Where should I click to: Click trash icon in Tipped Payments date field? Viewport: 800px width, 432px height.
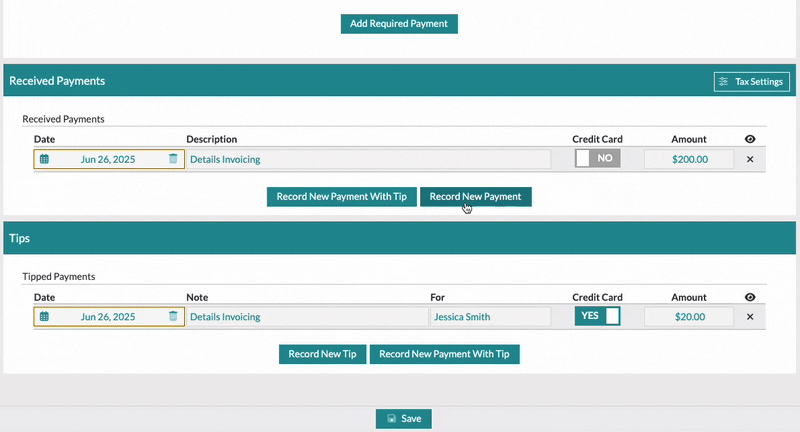(173, 317)
